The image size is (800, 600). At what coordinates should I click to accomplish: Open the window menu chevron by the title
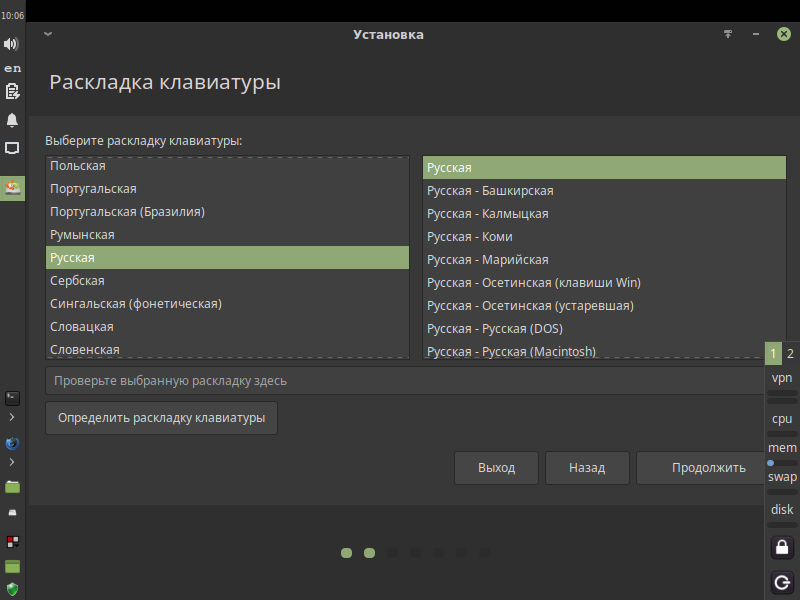click(48, 34)
